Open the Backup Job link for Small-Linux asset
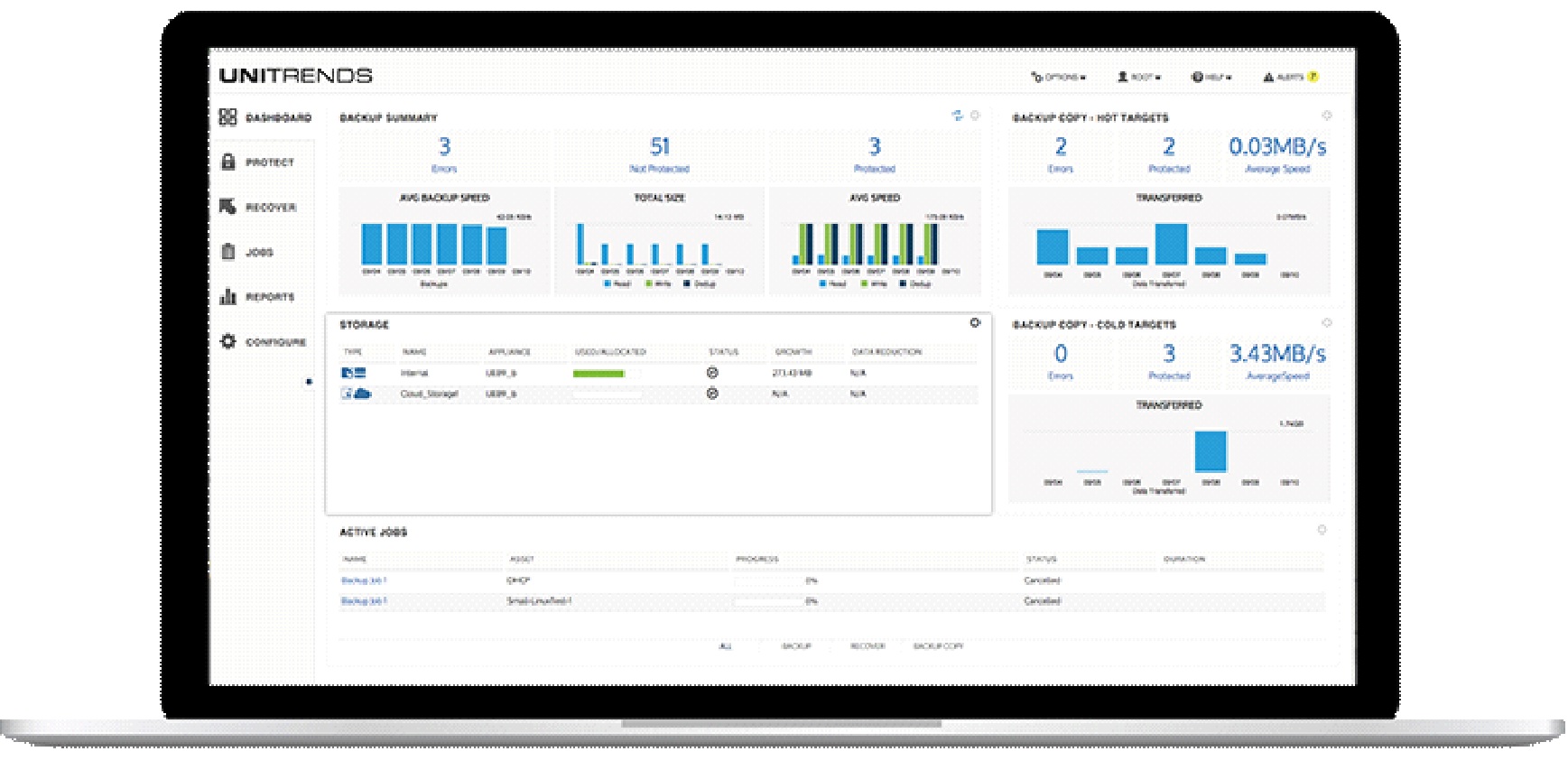 [364, 600]
